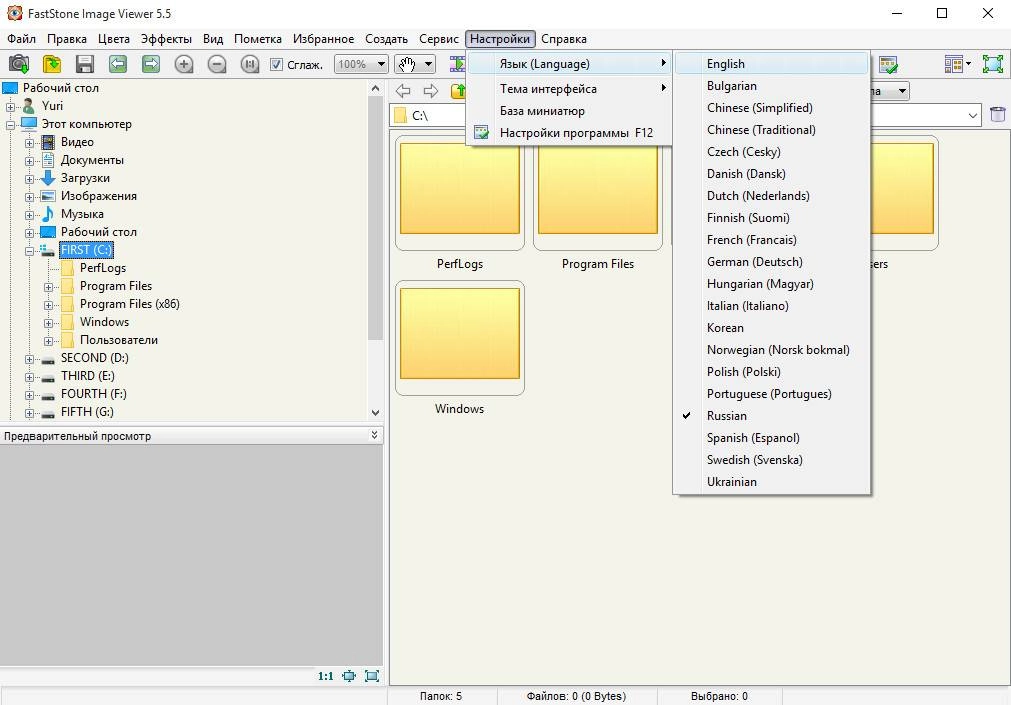Open the Справка menu
This screenshot has width=1011, height=705.
tap(564, 39)
